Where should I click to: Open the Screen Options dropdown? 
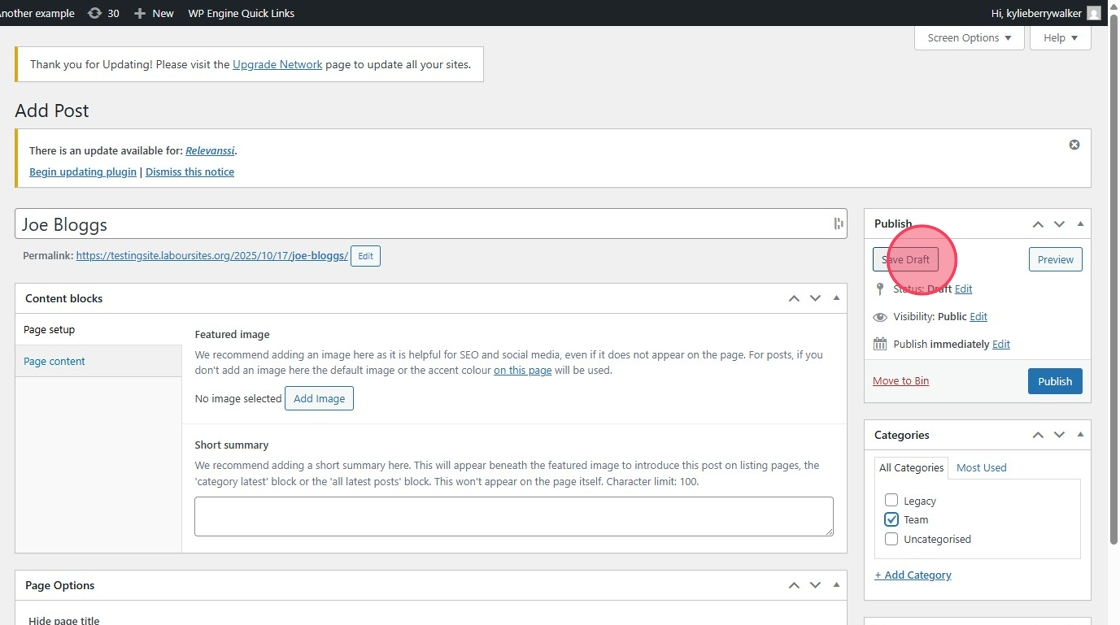coord(968,38)
